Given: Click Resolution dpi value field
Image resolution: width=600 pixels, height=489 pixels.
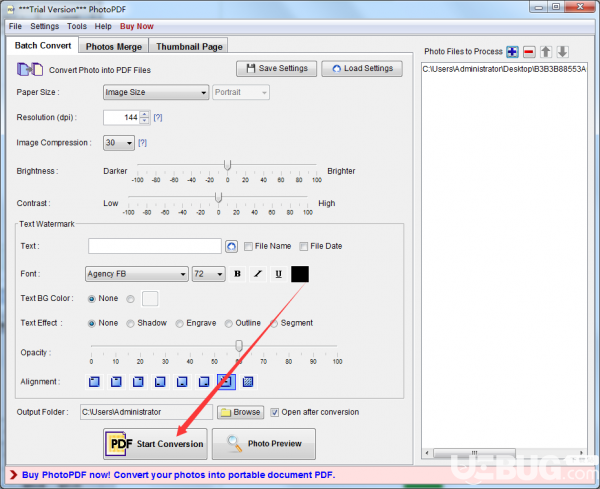Looking at the screenshot, I should pyautogui.click(x=121, y=117).
